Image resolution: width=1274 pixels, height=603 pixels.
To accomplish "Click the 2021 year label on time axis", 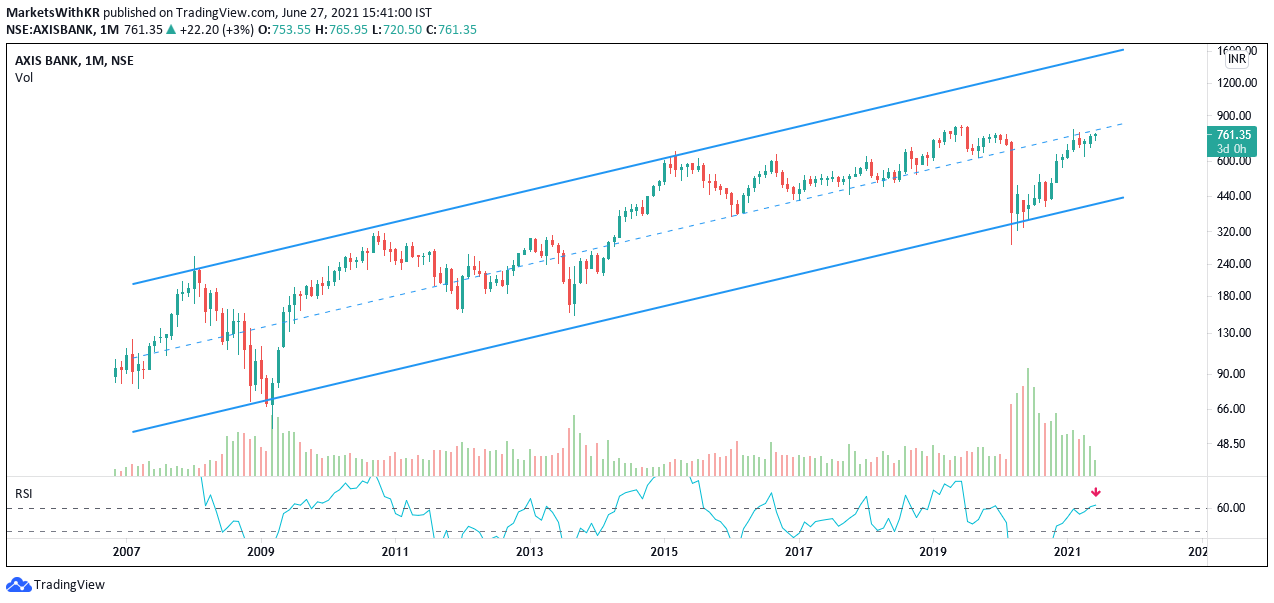I will 1067,551.
